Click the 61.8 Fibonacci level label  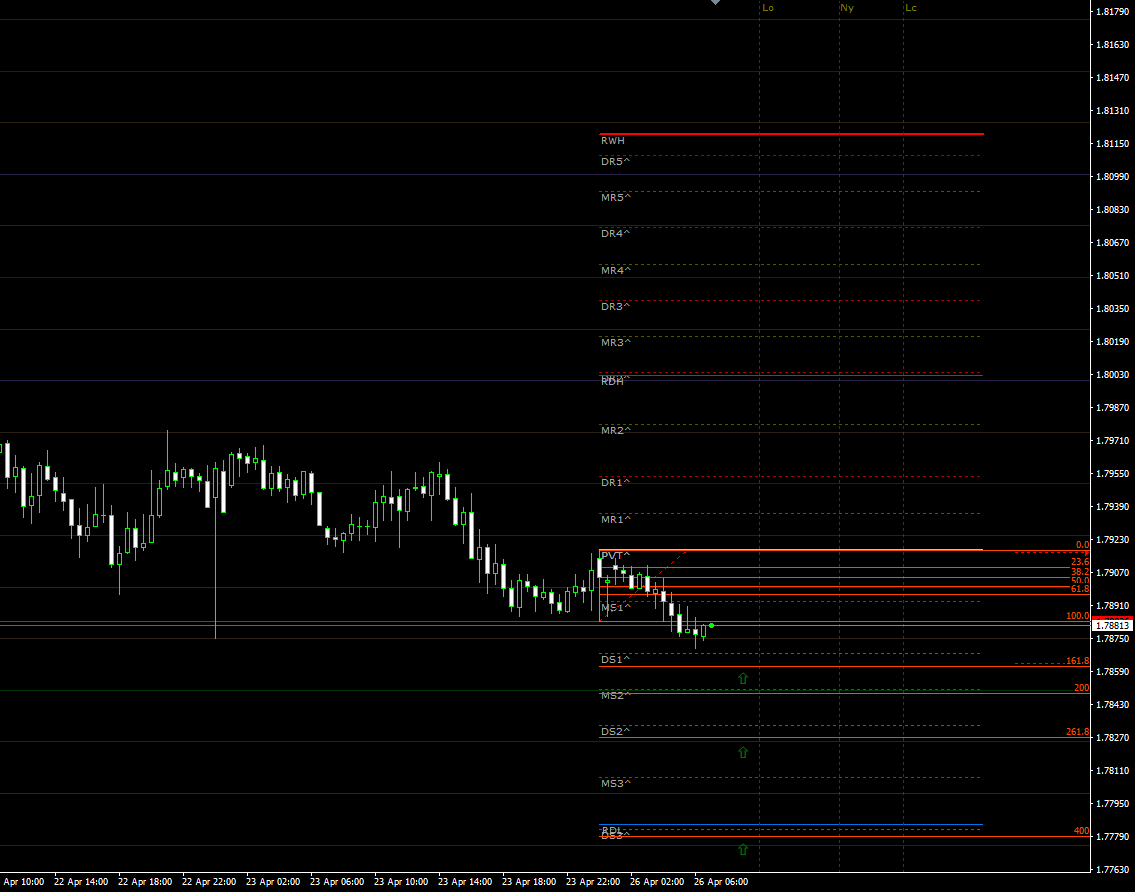1080,589
